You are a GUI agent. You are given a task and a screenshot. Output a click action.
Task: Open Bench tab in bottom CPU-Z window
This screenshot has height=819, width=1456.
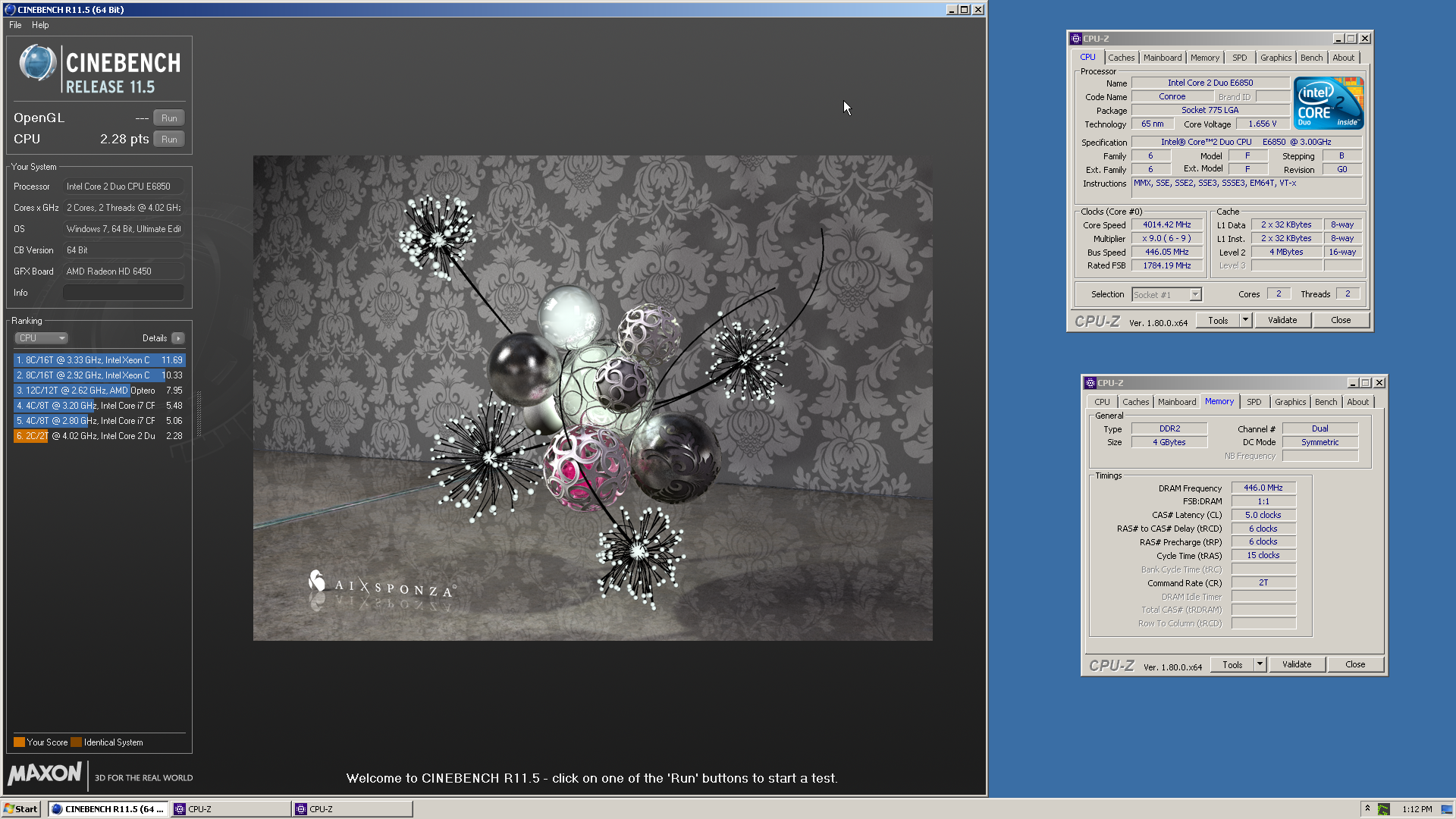(1326, 402)
